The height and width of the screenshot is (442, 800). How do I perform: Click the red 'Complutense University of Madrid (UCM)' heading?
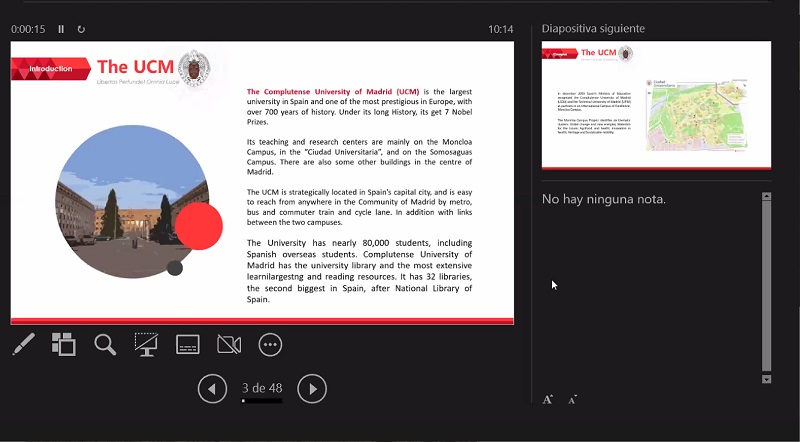(333, 92)
